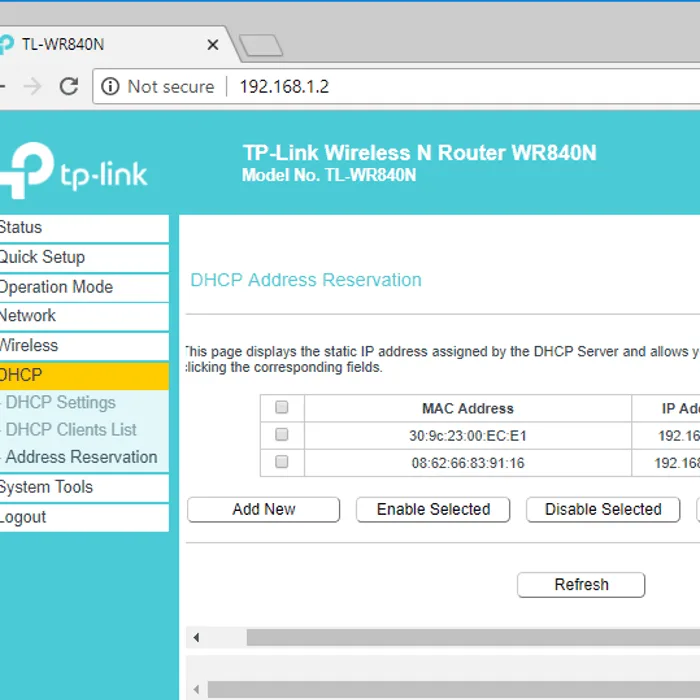The image size is (700, 700).
Task: Expand the System Tools menu
Action: click(84, 487)
